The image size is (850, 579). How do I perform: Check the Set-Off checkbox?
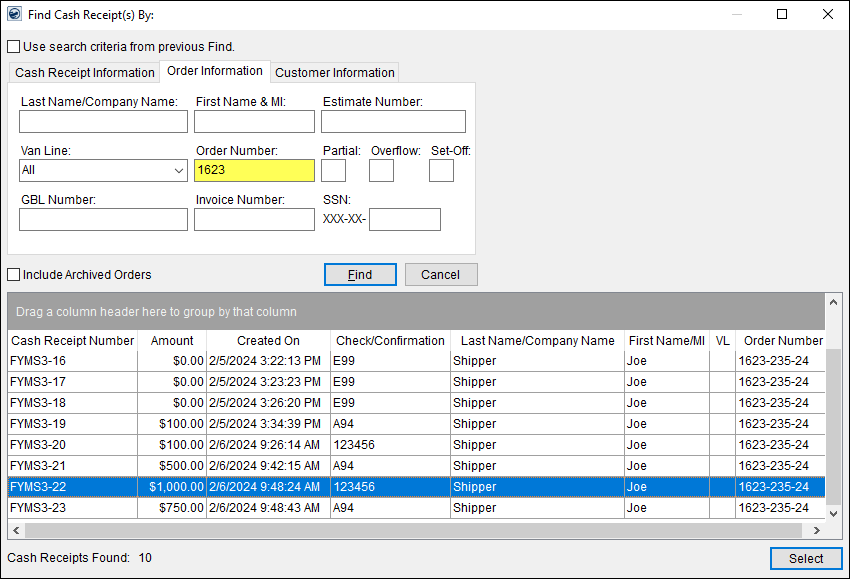441,170
